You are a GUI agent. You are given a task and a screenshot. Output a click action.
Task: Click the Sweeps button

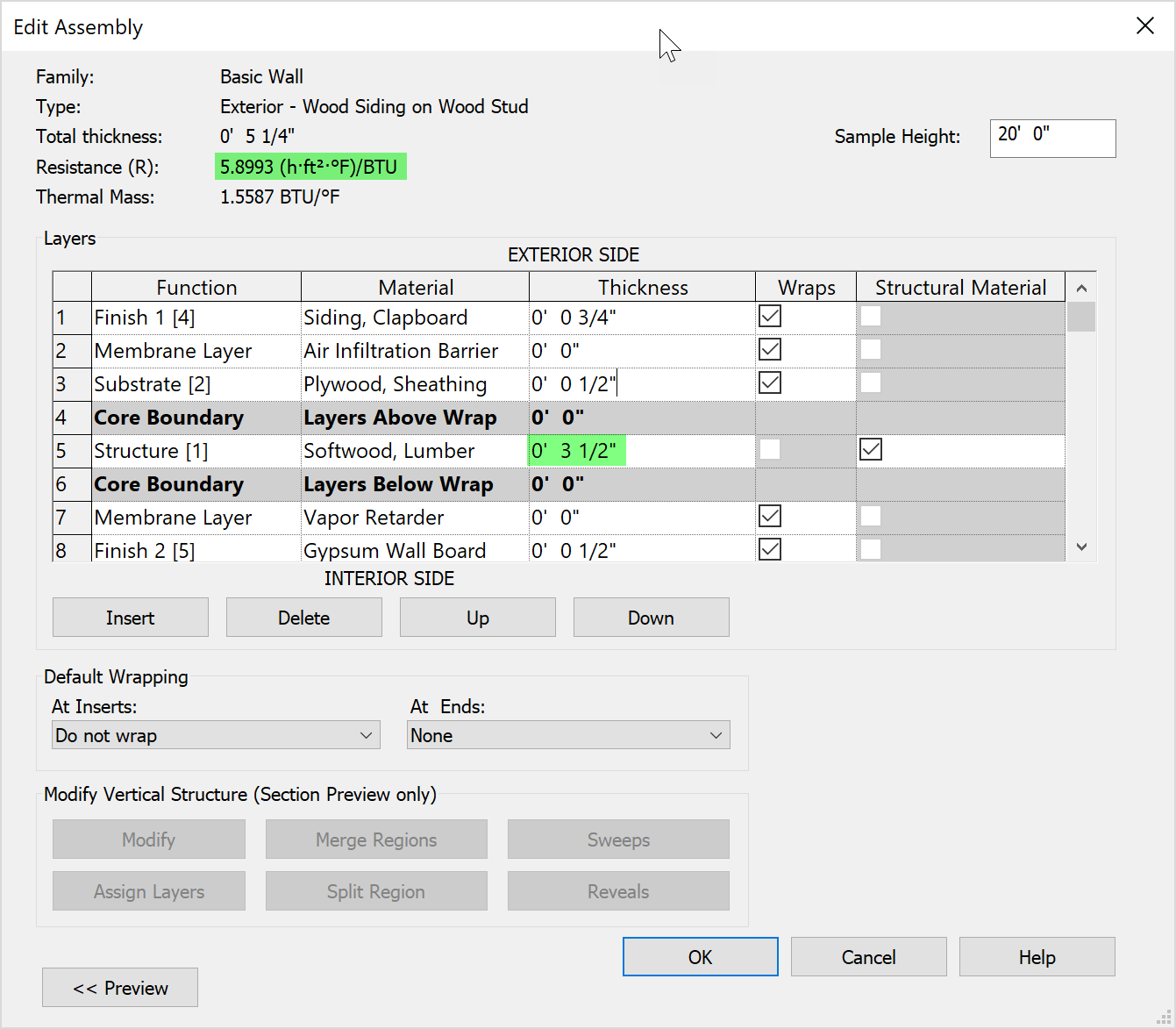(617, 840)
